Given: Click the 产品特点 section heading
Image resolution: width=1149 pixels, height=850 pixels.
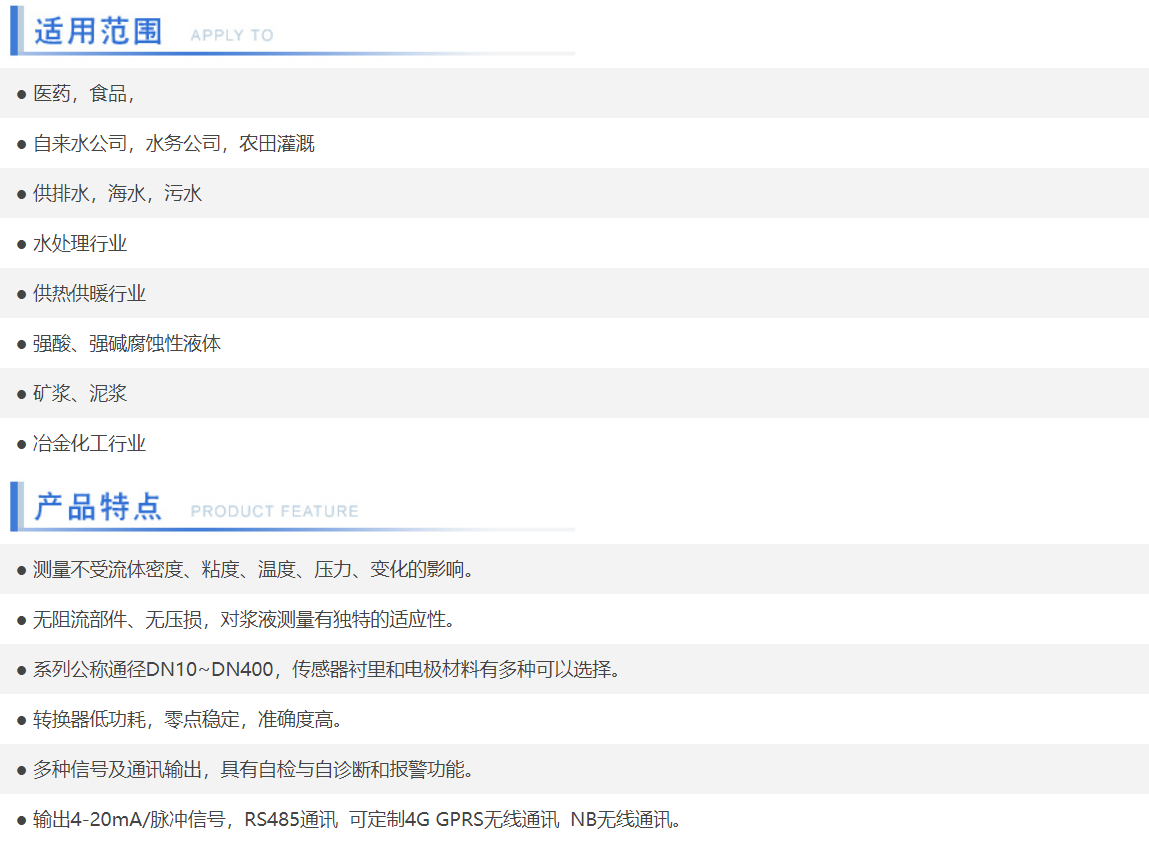Looking at the screenshot, I should (x=98, y=507).
